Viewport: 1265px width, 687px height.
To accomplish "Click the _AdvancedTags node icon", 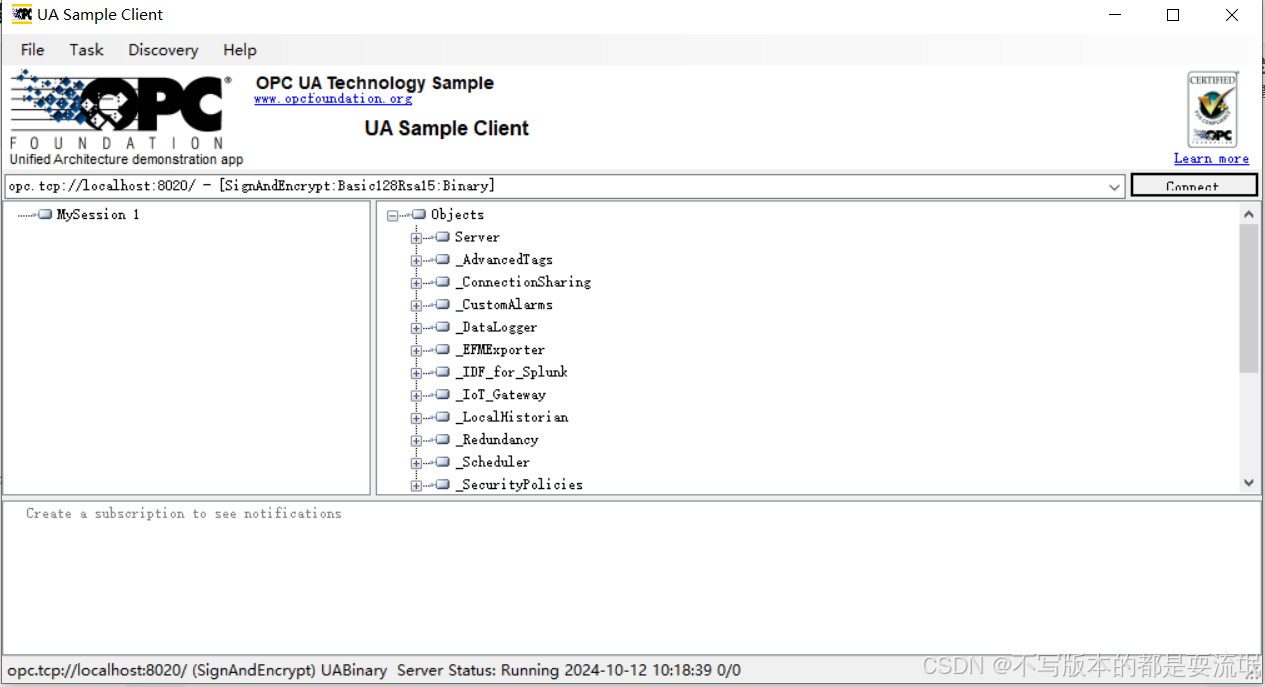I will pos(442,260).
